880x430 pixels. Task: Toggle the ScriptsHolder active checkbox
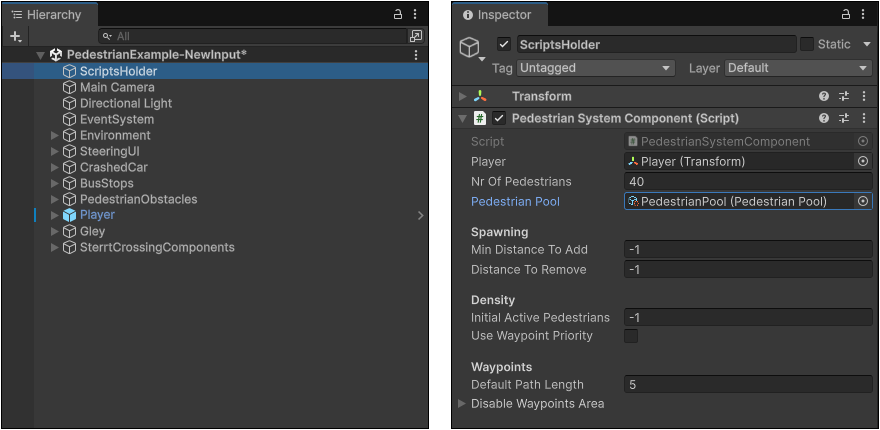point(504,44)
